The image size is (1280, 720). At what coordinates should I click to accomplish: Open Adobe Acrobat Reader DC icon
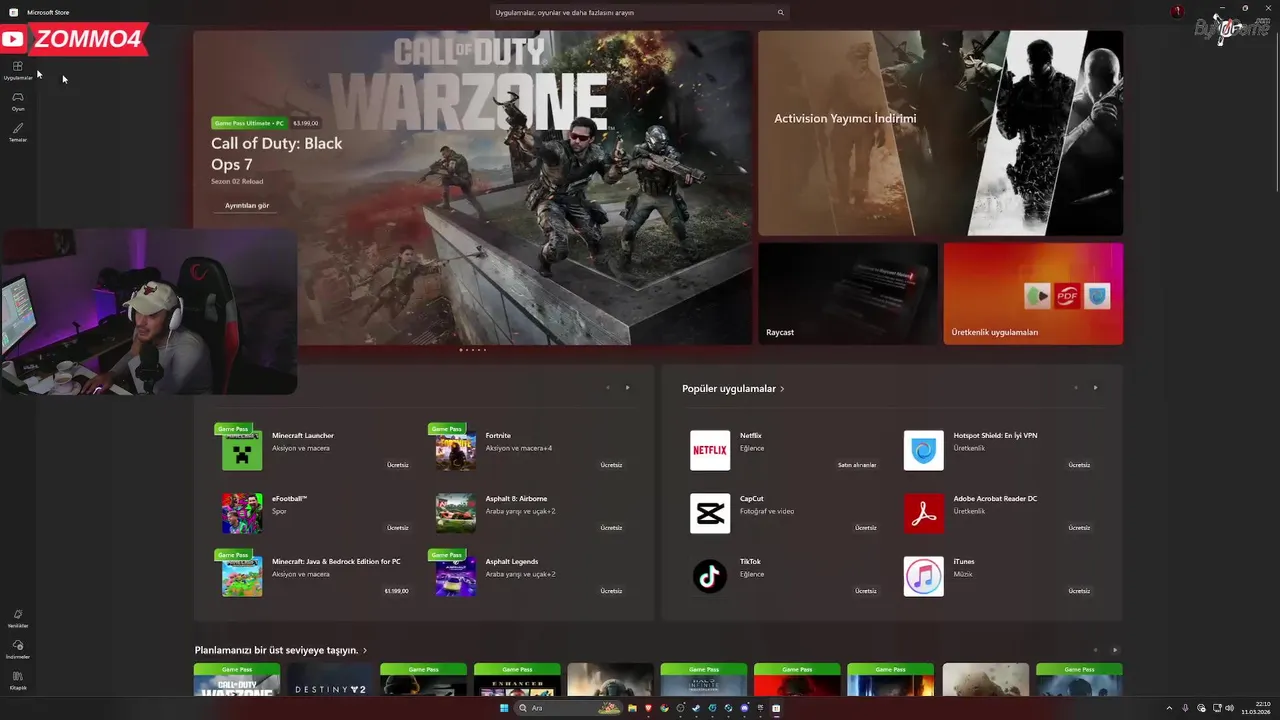924,513
